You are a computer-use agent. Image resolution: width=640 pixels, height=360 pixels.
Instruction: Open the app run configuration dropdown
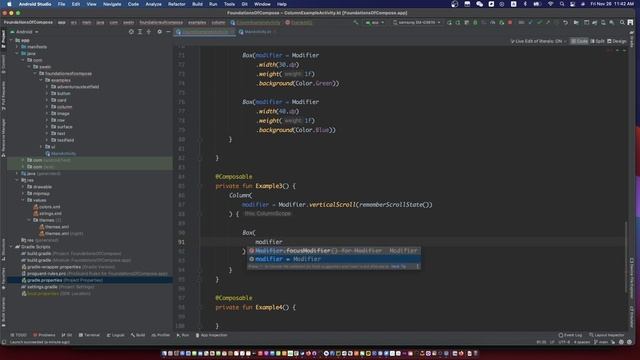pos(375,22)
